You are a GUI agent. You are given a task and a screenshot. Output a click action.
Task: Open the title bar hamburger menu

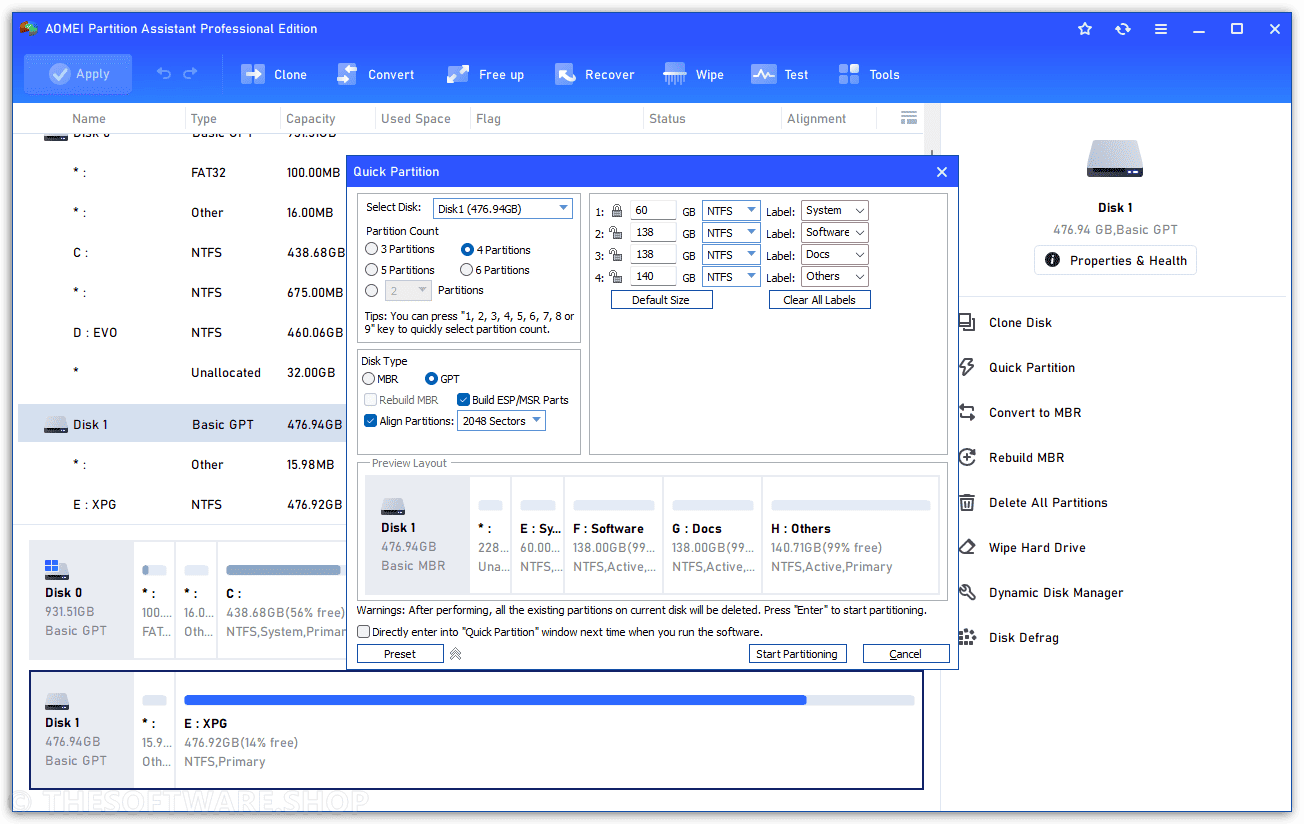(x=1161, y=29)
